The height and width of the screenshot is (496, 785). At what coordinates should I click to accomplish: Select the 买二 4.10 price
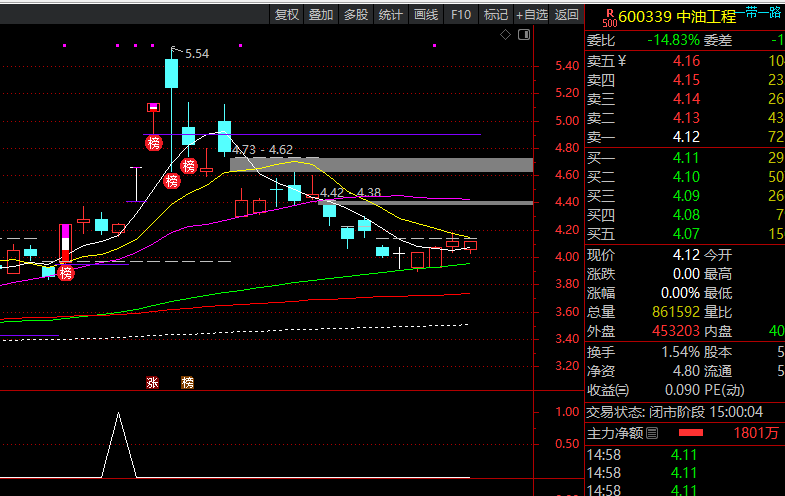[686, 177]
